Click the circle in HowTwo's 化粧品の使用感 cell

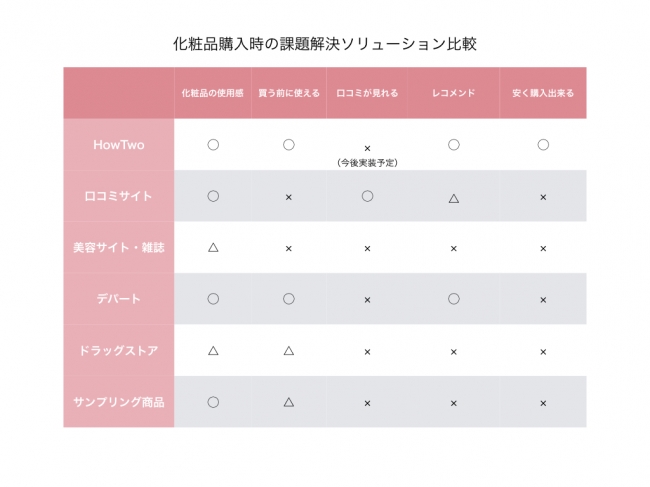(213, 145)
